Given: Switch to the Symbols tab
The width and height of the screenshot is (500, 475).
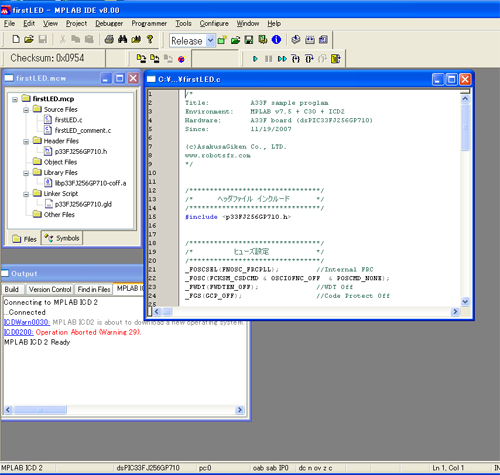Looking at the screenshot, I should click(x=62, y=238).
